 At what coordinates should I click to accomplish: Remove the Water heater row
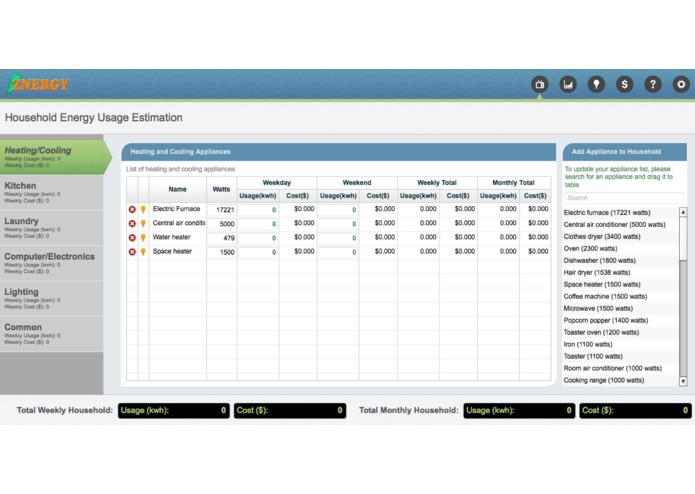(132, 238)
